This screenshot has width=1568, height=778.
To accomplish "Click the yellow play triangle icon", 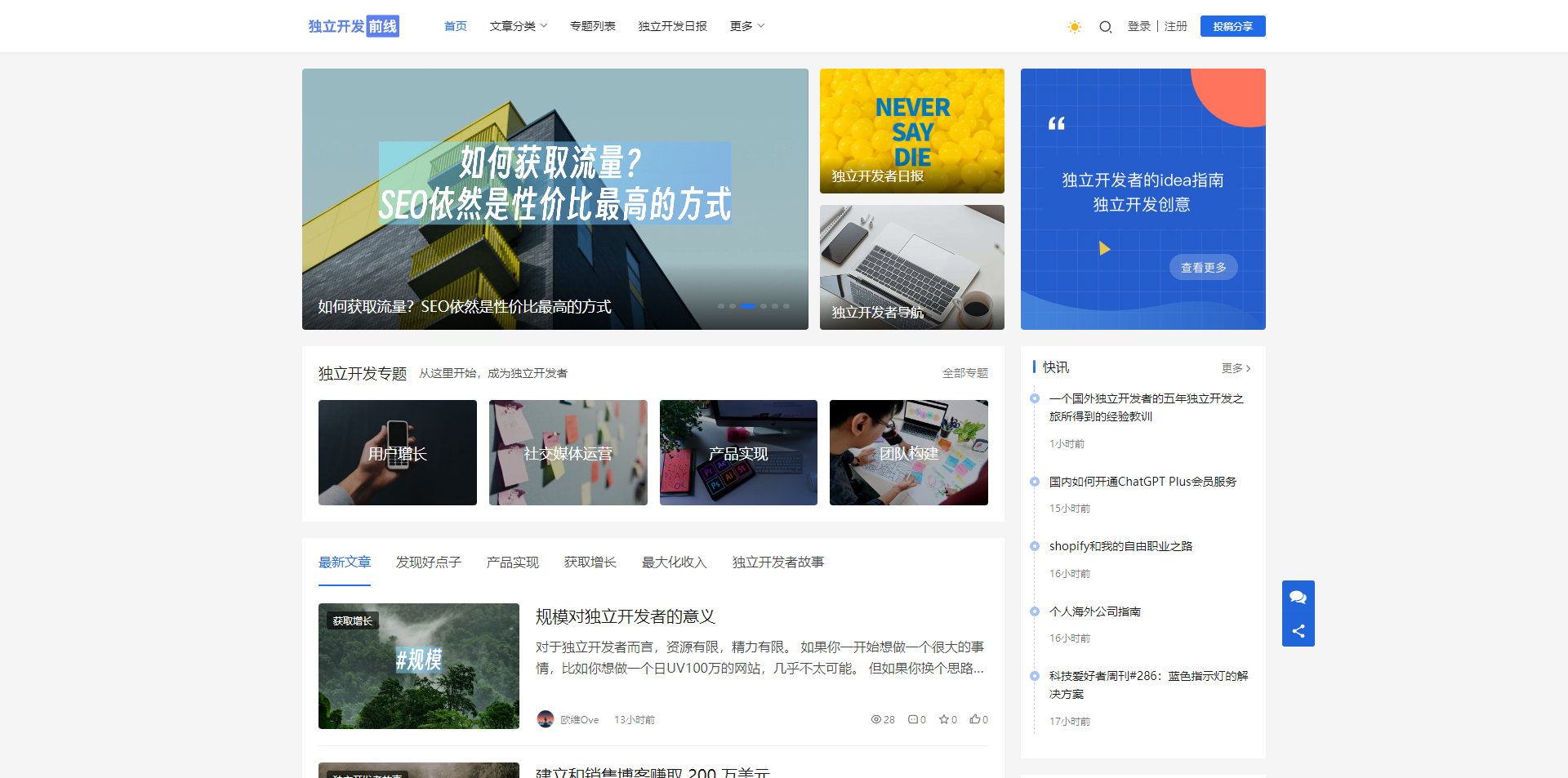I will point(1104,248).
